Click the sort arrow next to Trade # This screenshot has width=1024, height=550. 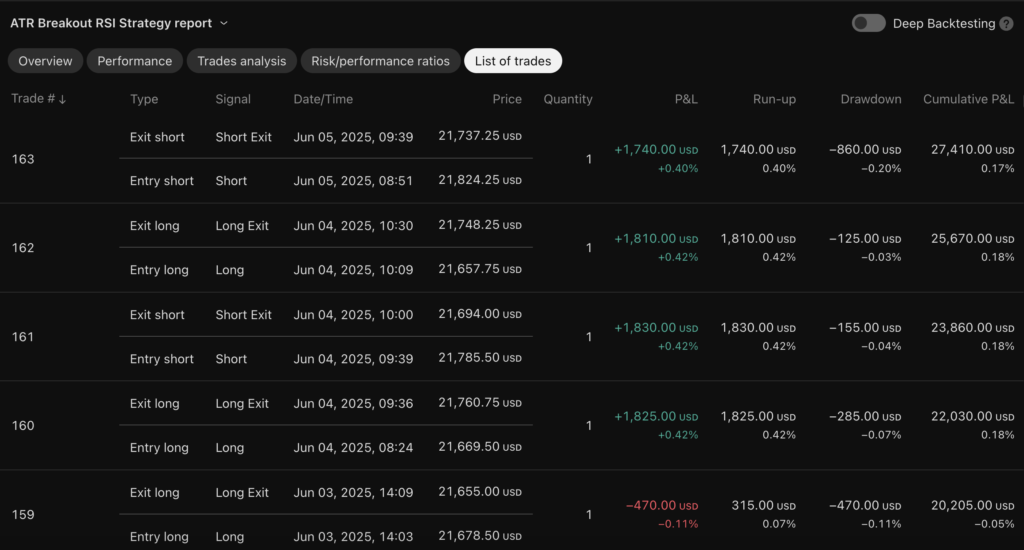pos(63,99)
